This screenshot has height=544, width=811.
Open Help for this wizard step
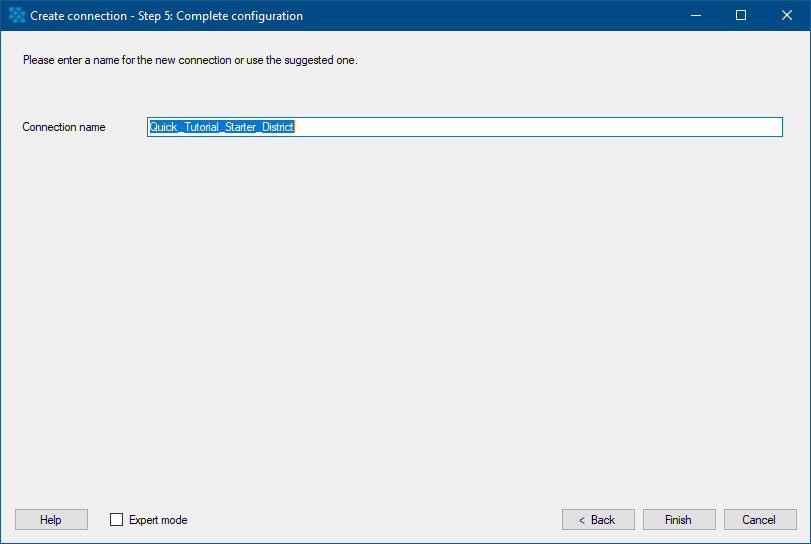pos(51,519)
